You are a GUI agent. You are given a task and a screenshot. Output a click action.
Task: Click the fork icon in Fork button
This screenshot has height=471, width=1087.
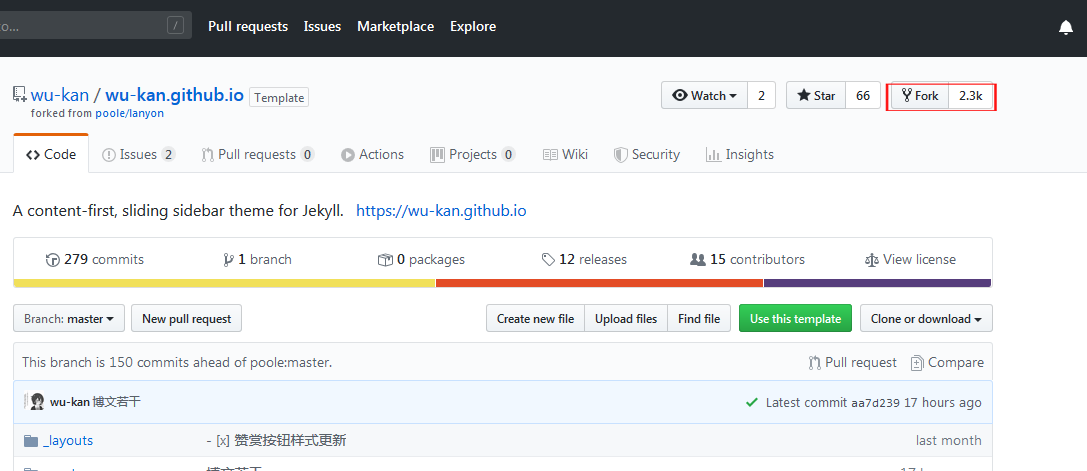(x=906, y=95)
